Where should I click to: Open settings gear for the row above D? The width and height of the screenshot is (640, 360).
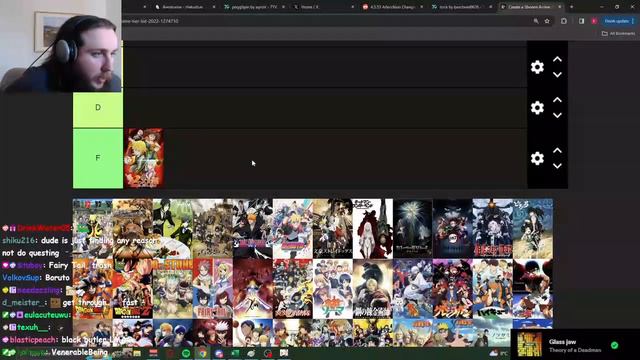coord(537,67)
